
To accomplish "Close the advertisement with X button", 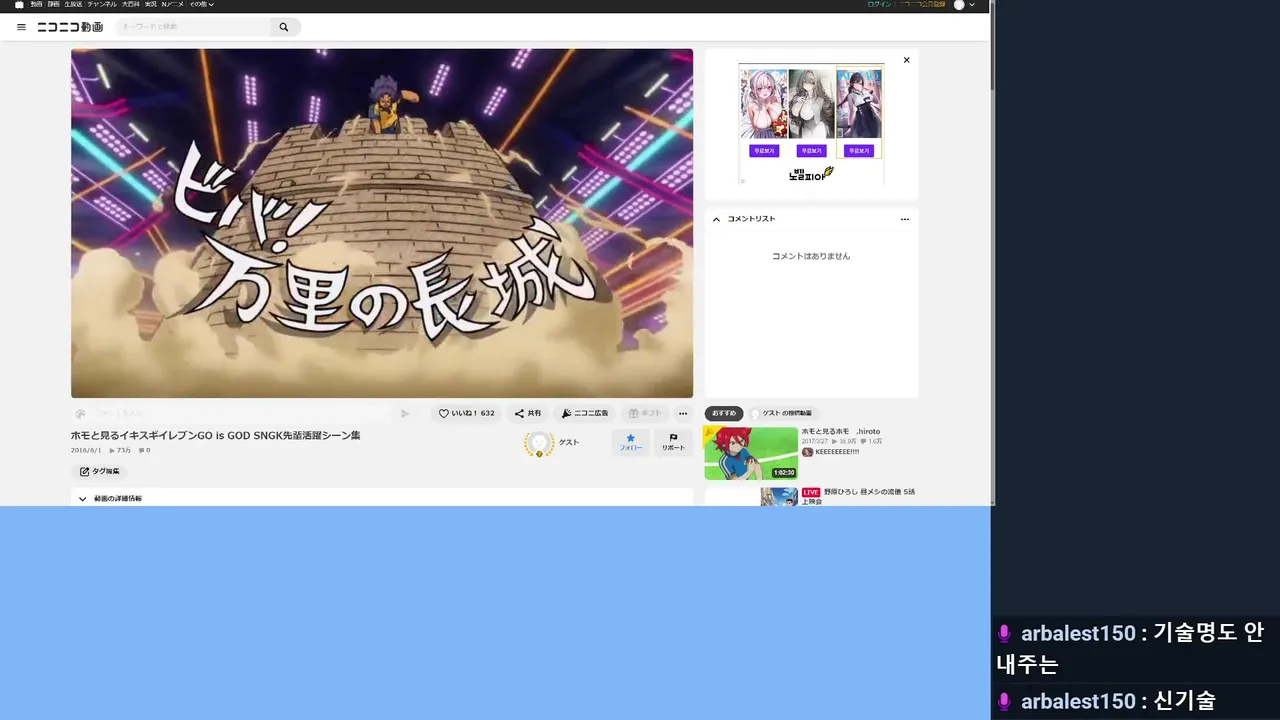I will click(907, 60).
